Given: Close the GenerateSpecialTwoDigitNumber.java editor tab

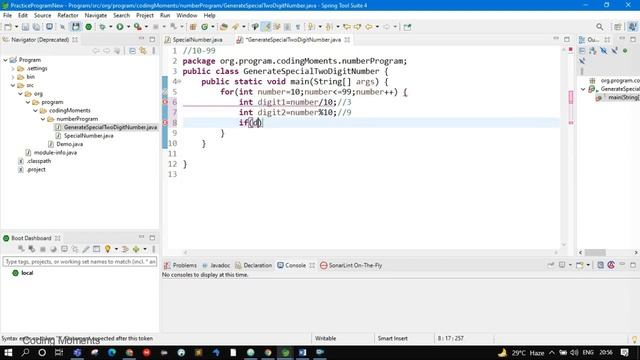Looking at the screenshot, I should [347, 40].
